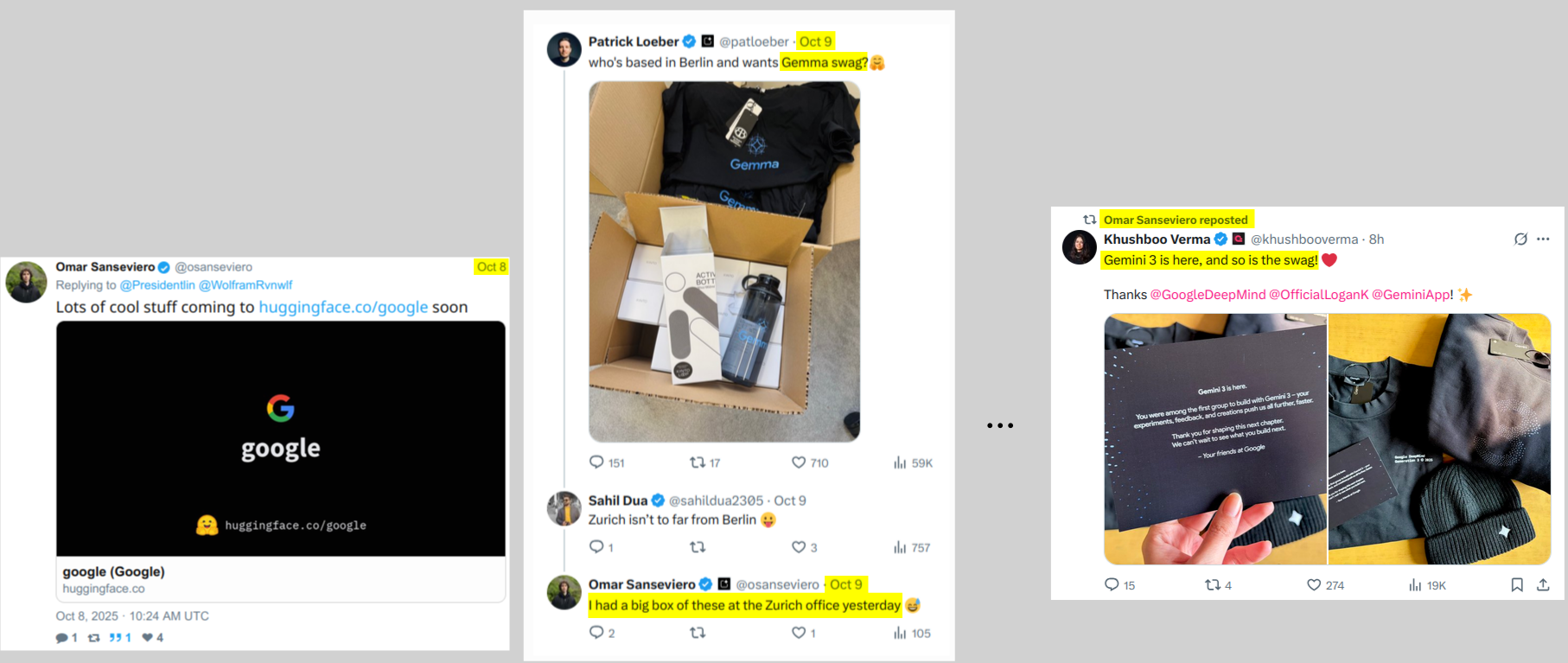Like Patrick Loeber's Gemma swag tweet
Image resolution: width=1568 pixels, height=663 pixels.
[x=799, y=462]
